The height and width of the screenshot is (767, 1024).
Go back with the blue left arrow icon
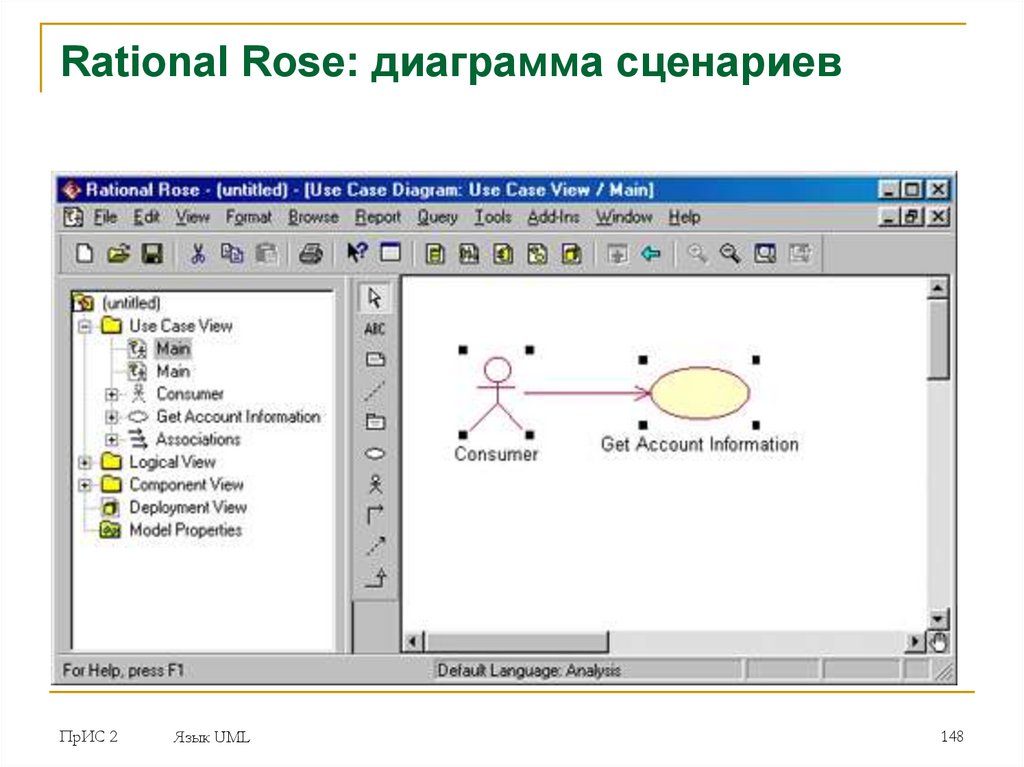pos(650,253)
